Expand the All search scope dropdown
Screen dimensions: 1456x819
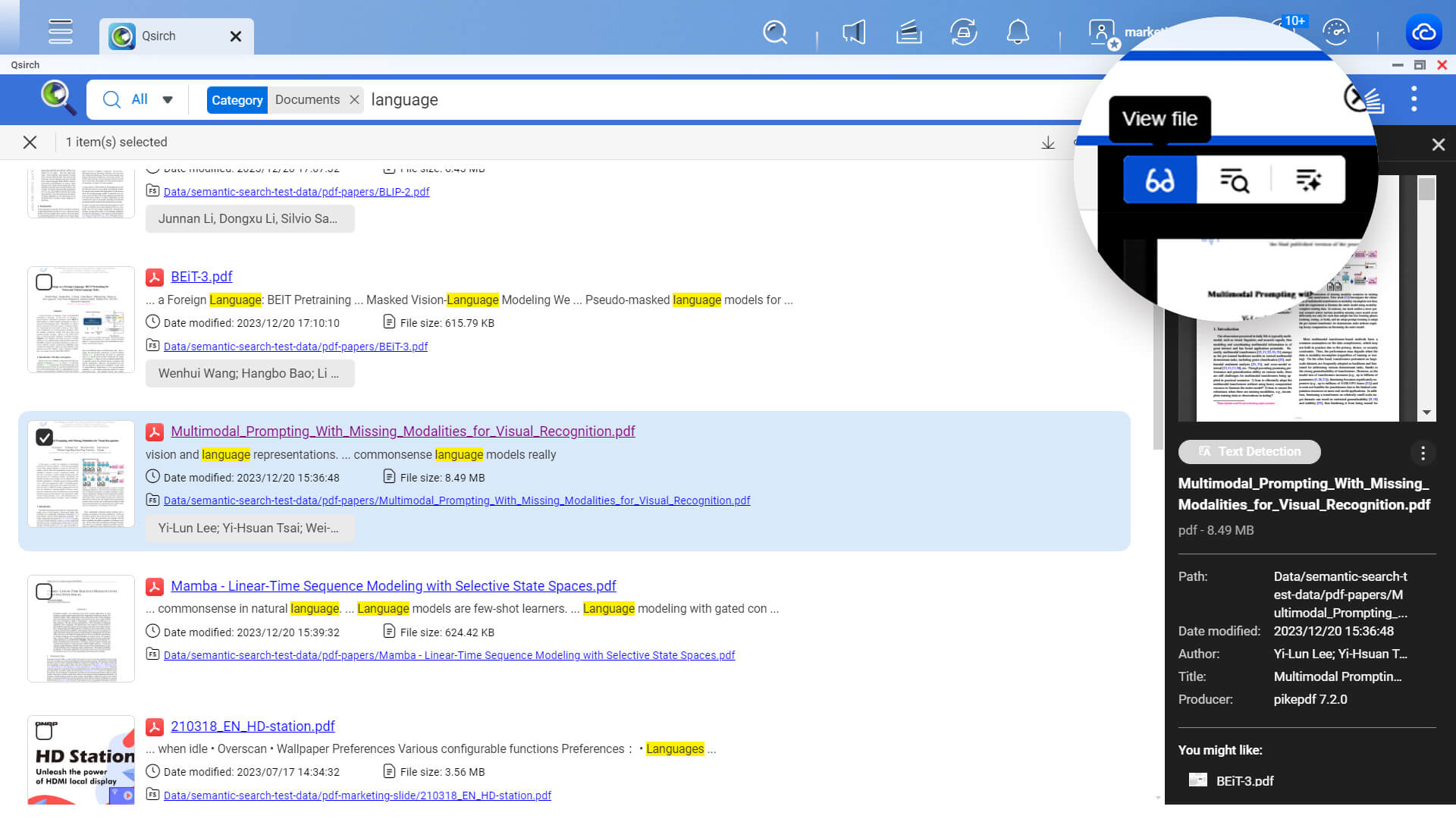click(168, 99)
